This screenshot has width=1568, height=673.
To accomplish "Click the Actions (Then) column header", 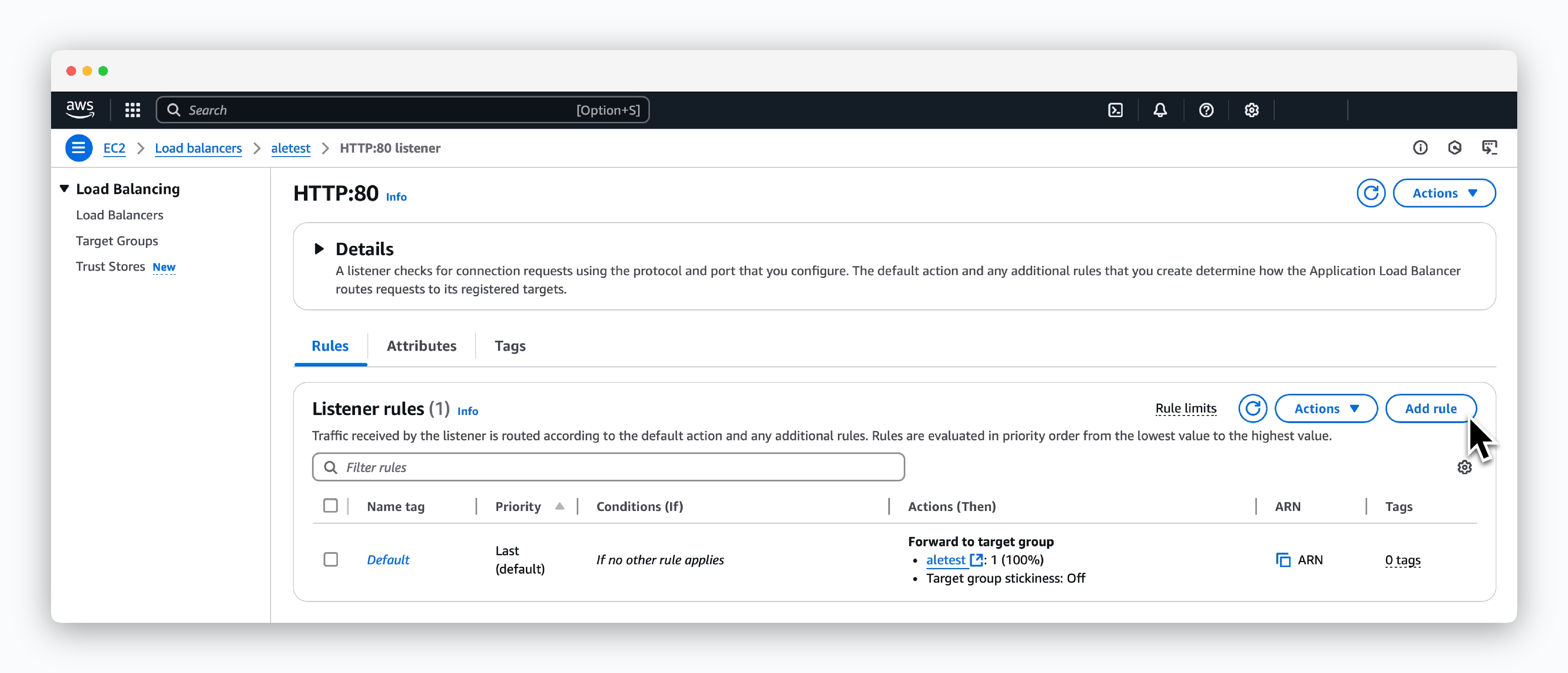I will point(952,506).
